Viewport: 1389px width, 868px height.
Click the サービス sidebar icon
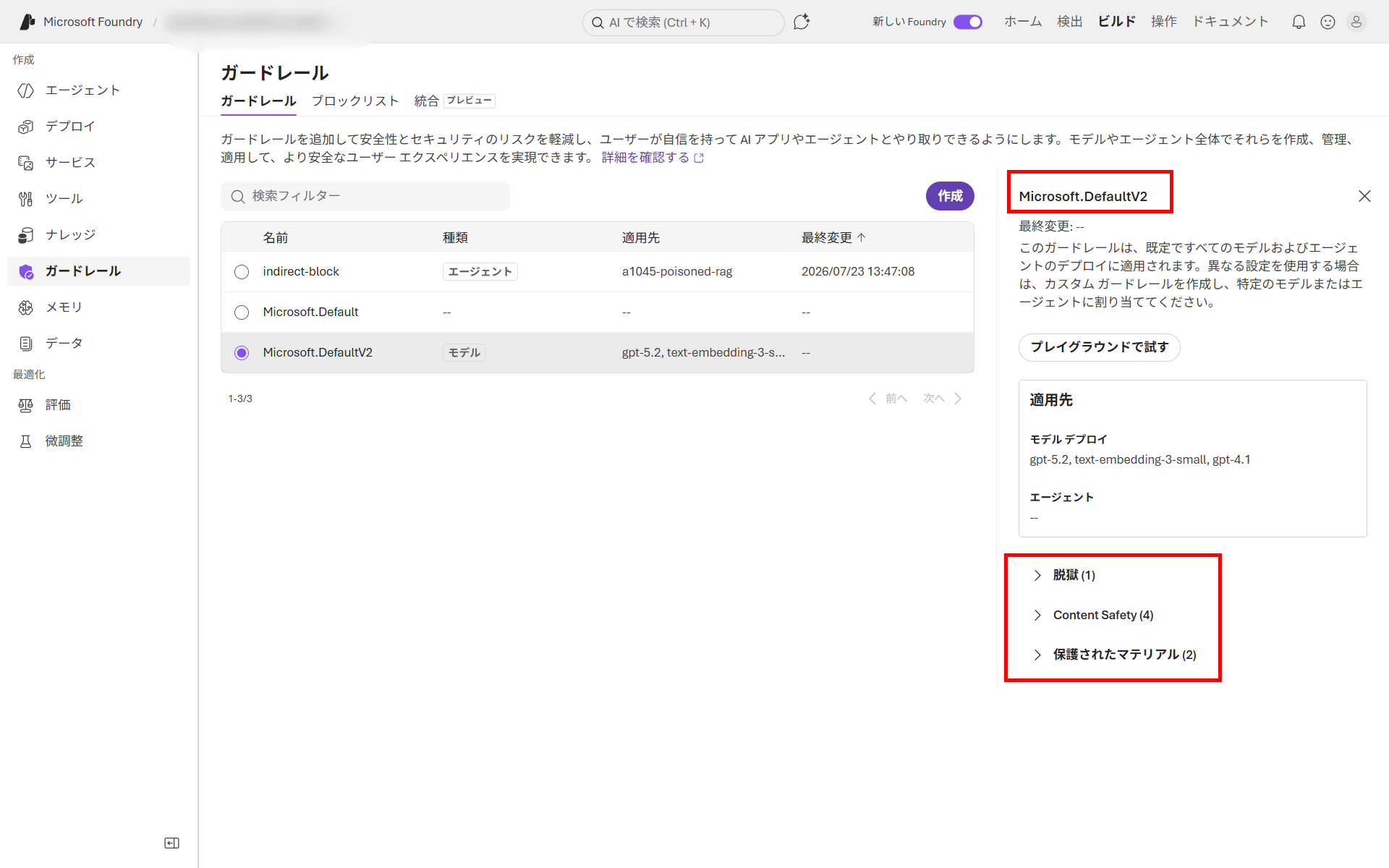[26, 163]
